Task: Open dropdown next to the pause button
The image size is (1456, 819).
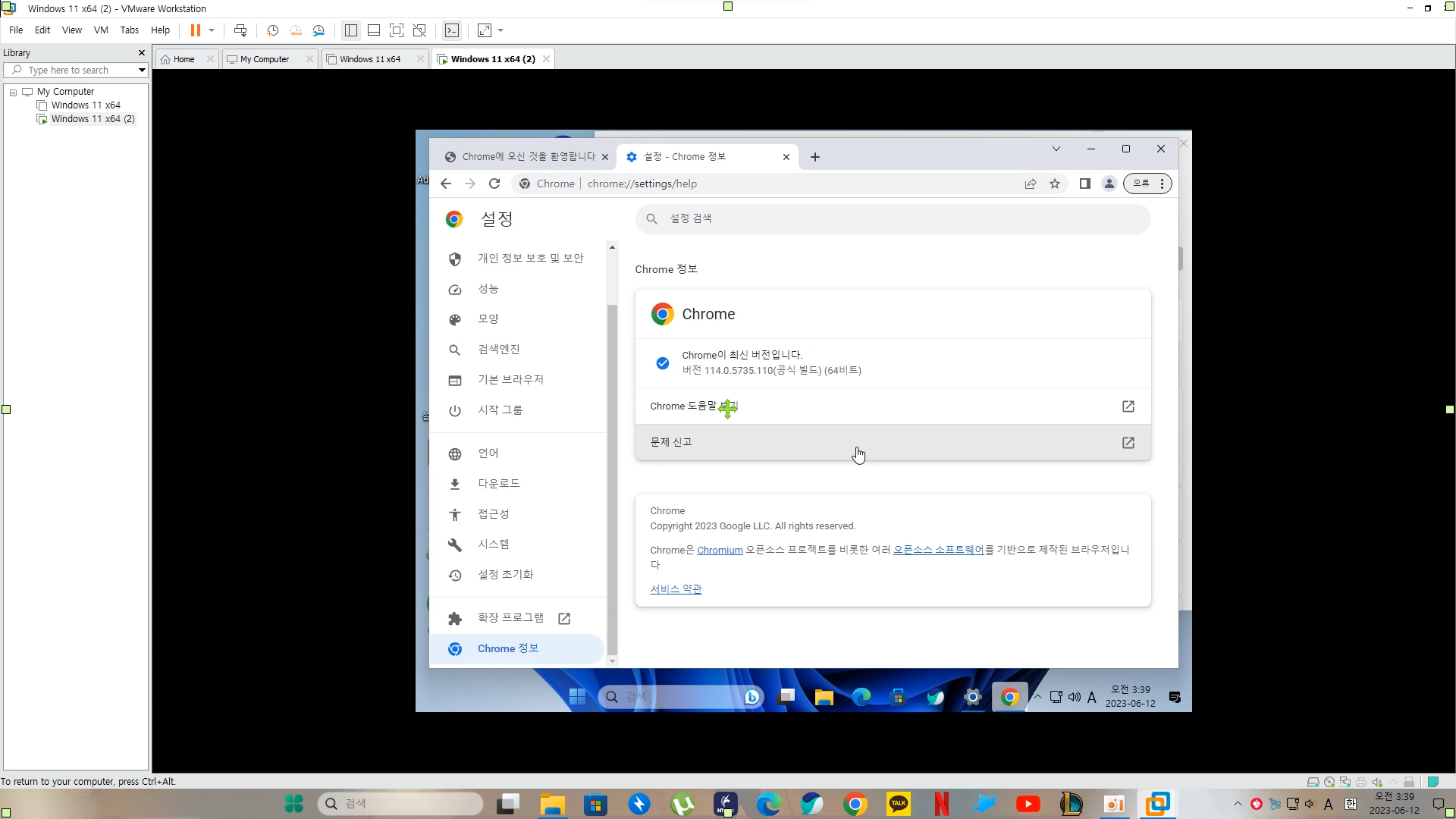Action: (x=212, y=30)
